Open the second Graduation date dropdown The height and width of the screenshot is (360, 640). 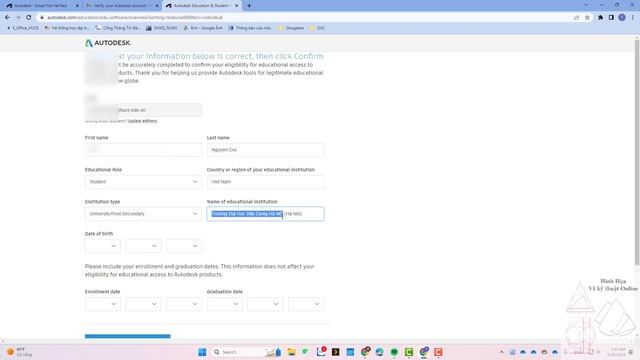(265, 304)
